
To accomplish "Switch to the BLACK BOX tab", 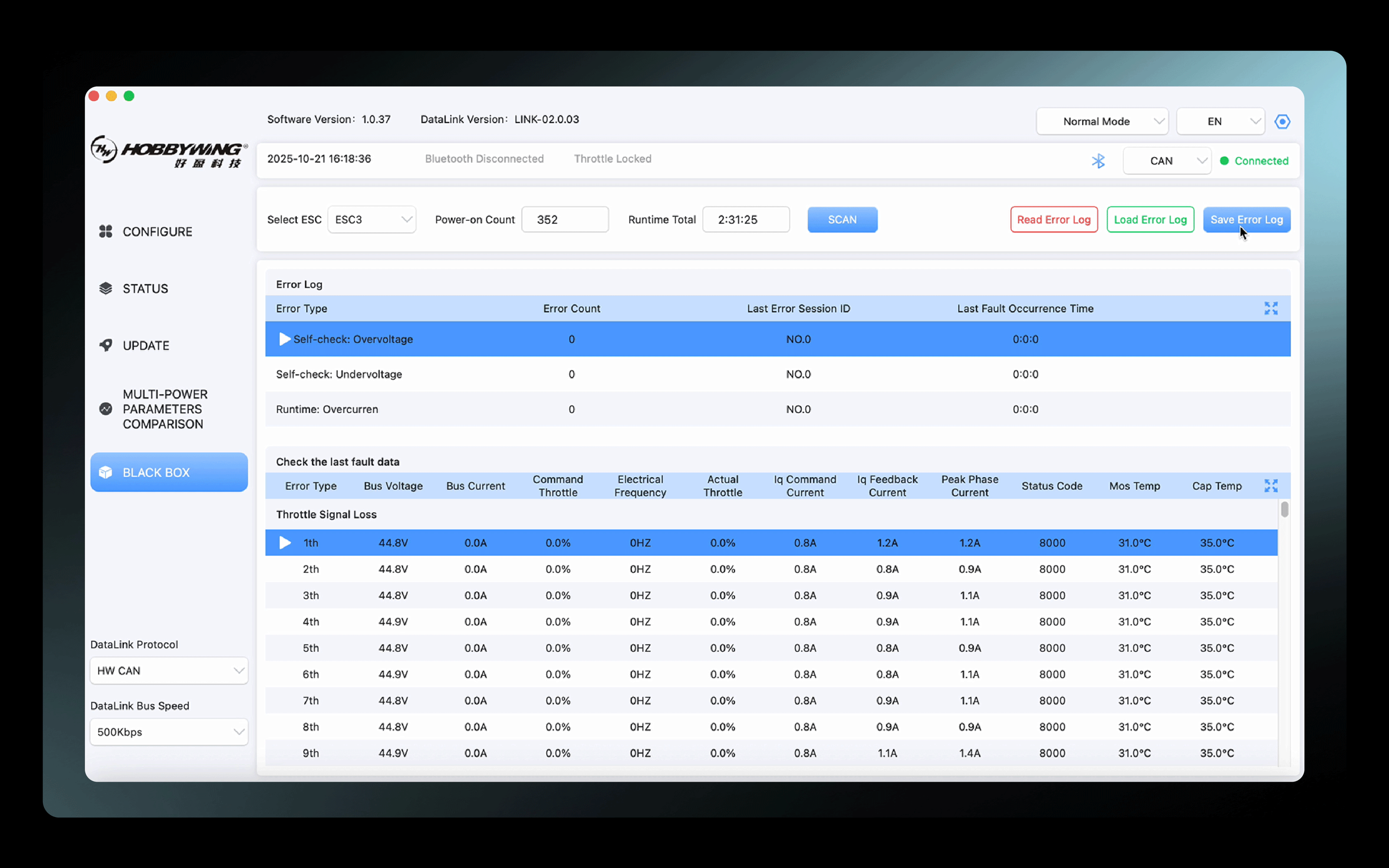I will [x=169, y=473].
